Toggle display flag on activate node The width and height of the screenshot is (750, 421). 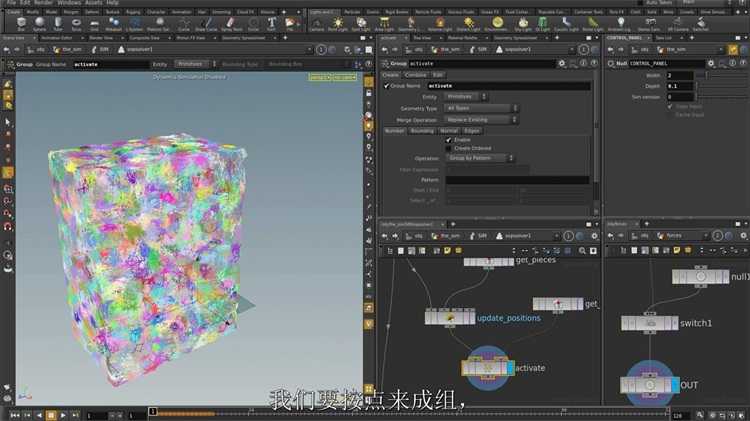[x=510, y=368]
